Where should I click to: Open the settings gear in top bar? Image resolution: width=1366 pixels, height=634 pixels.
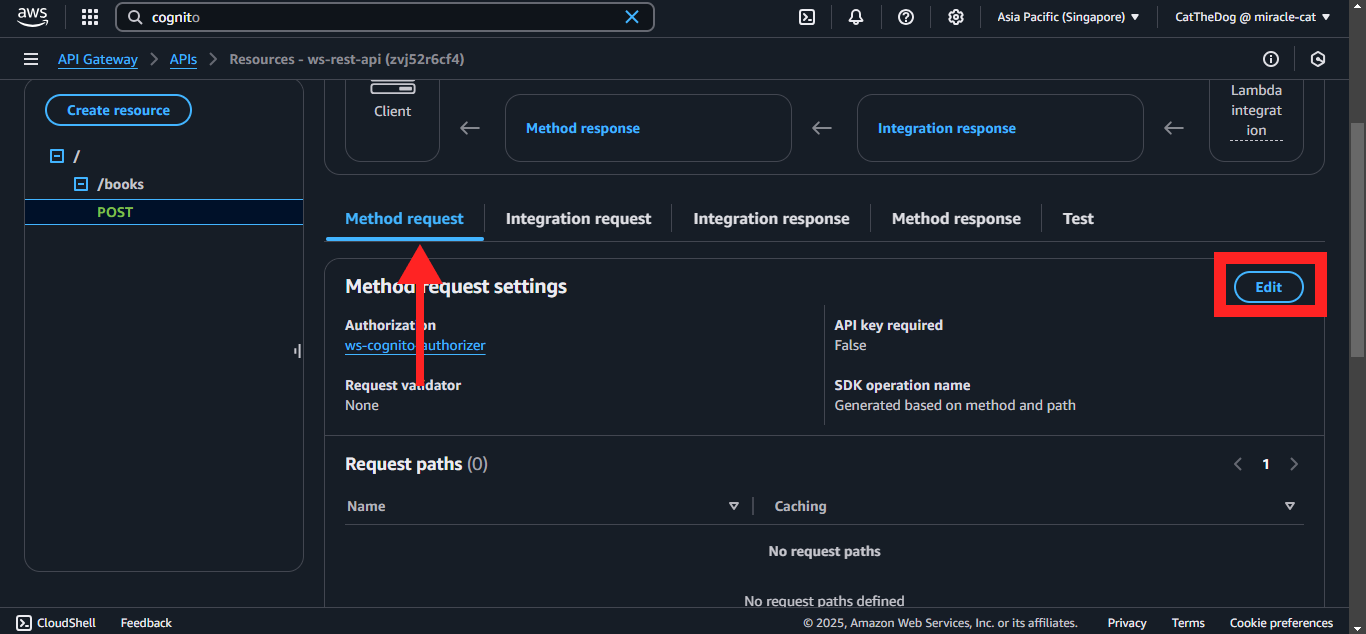956,17
